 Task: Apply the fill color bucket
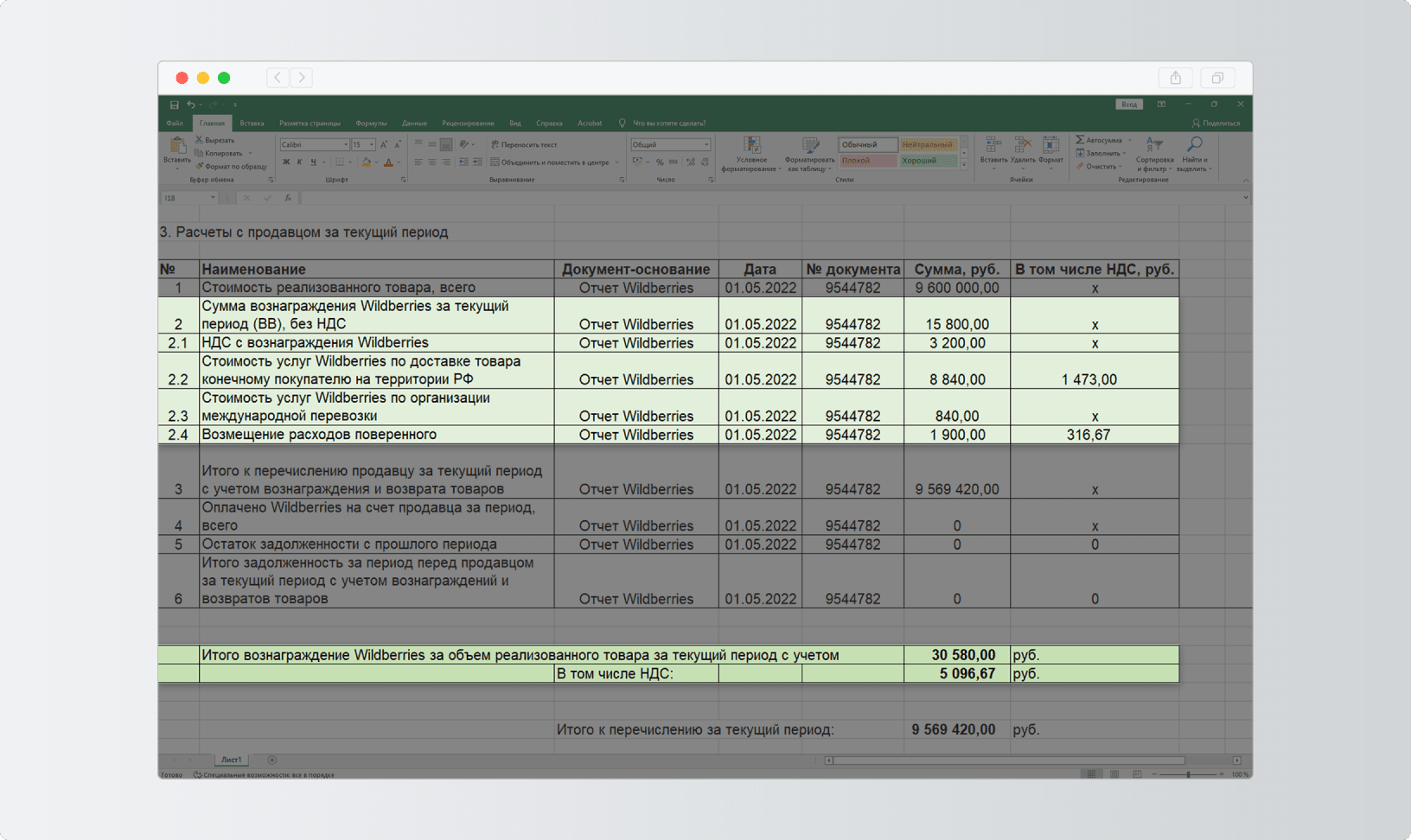click(x=366, y=162)
